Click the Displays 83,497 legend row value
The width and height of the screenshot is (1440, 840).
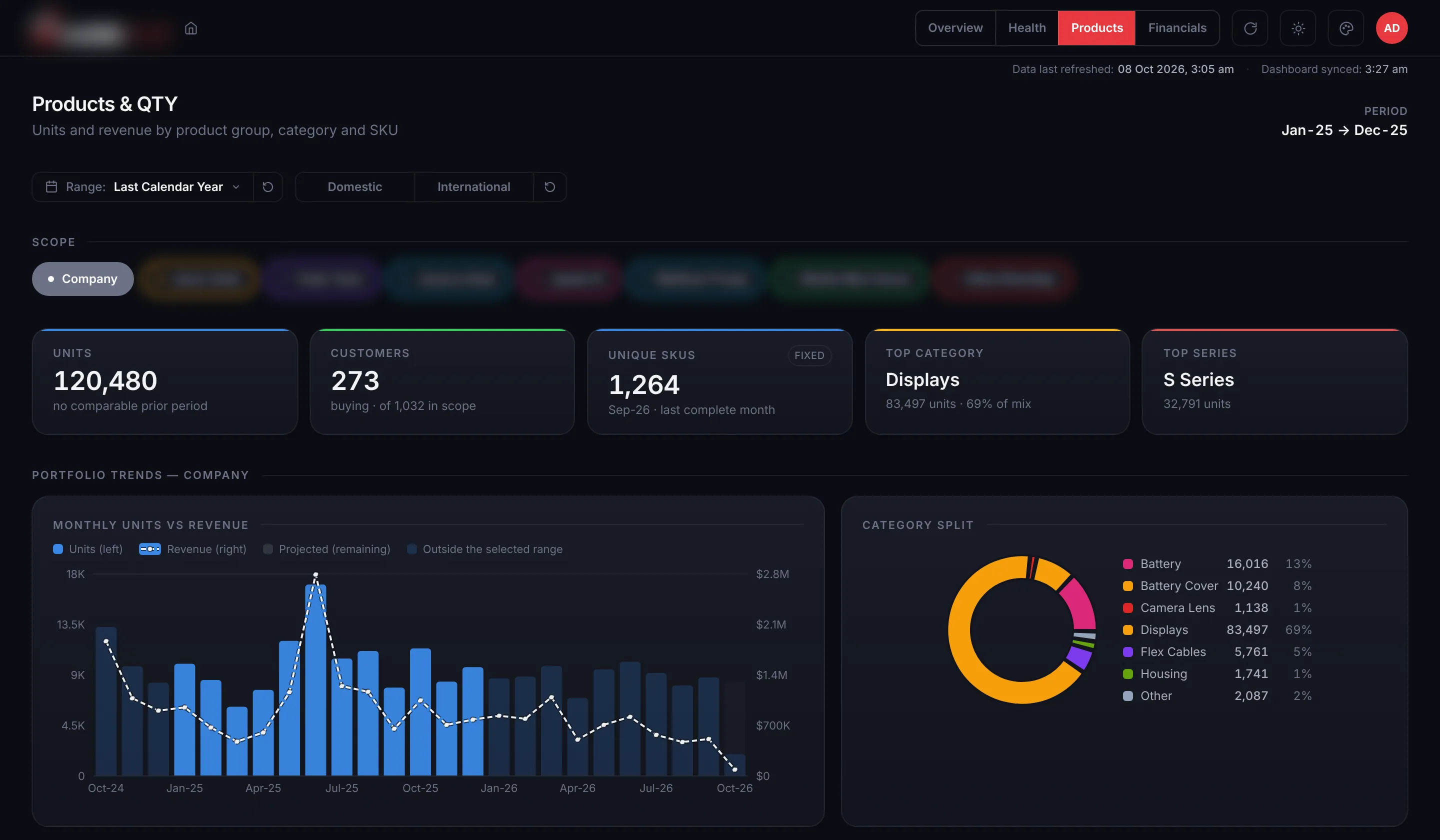[1247, 629]
